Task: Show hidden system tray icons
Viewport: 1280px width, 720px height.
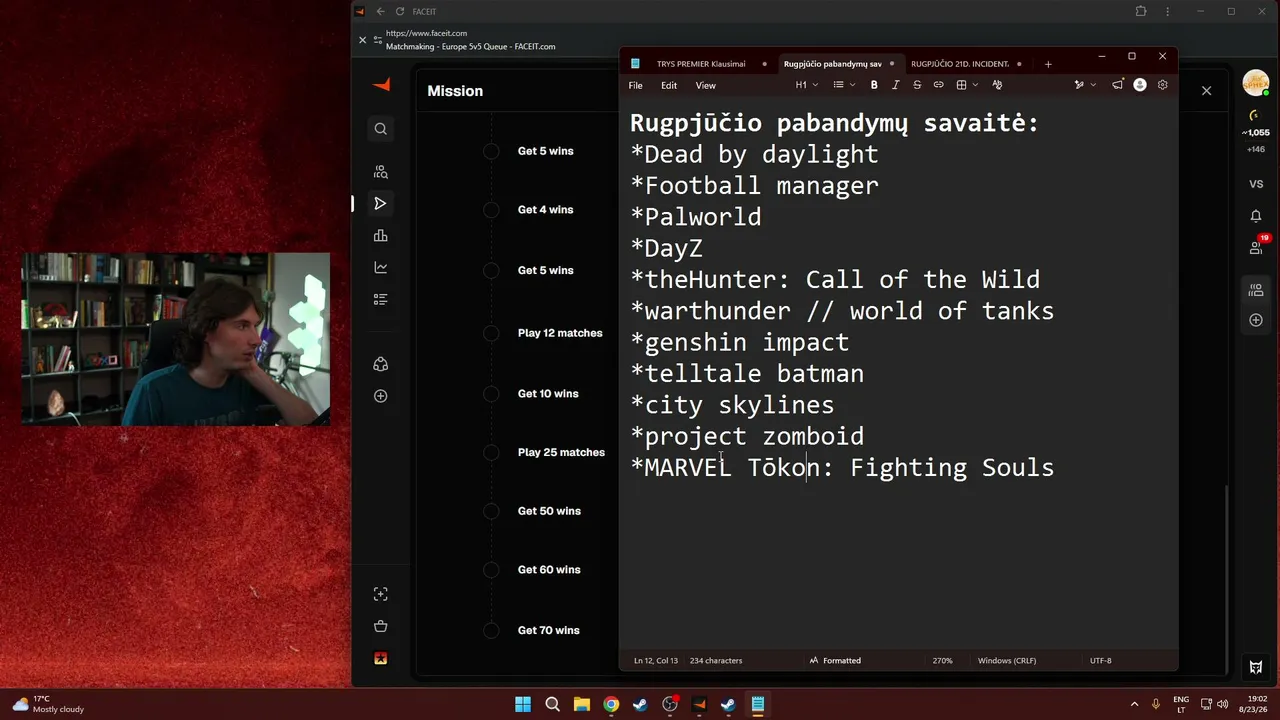Action: [x=1134, y=704]
